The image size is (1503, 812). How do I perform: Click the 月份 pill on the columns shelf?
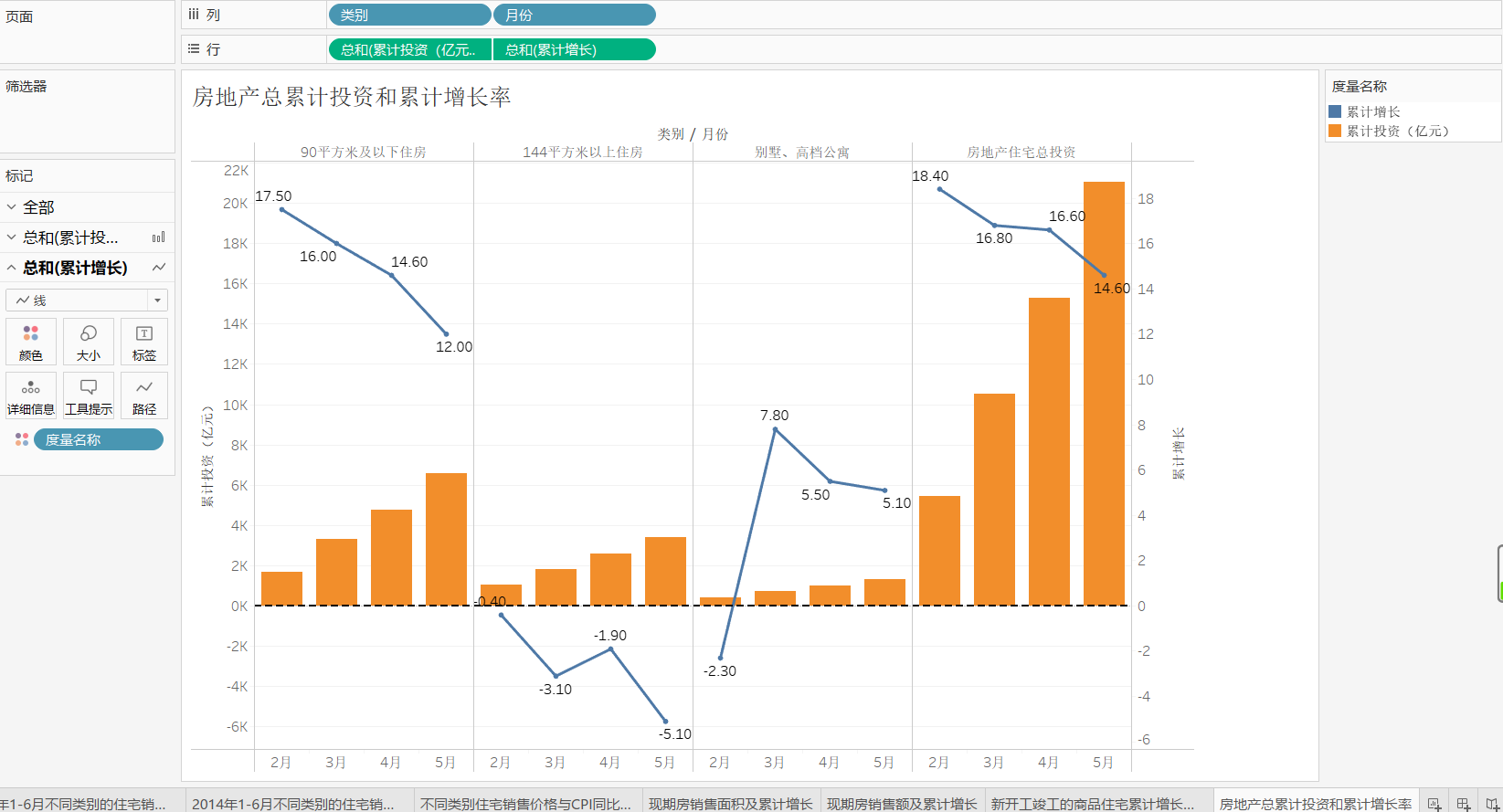574,15
